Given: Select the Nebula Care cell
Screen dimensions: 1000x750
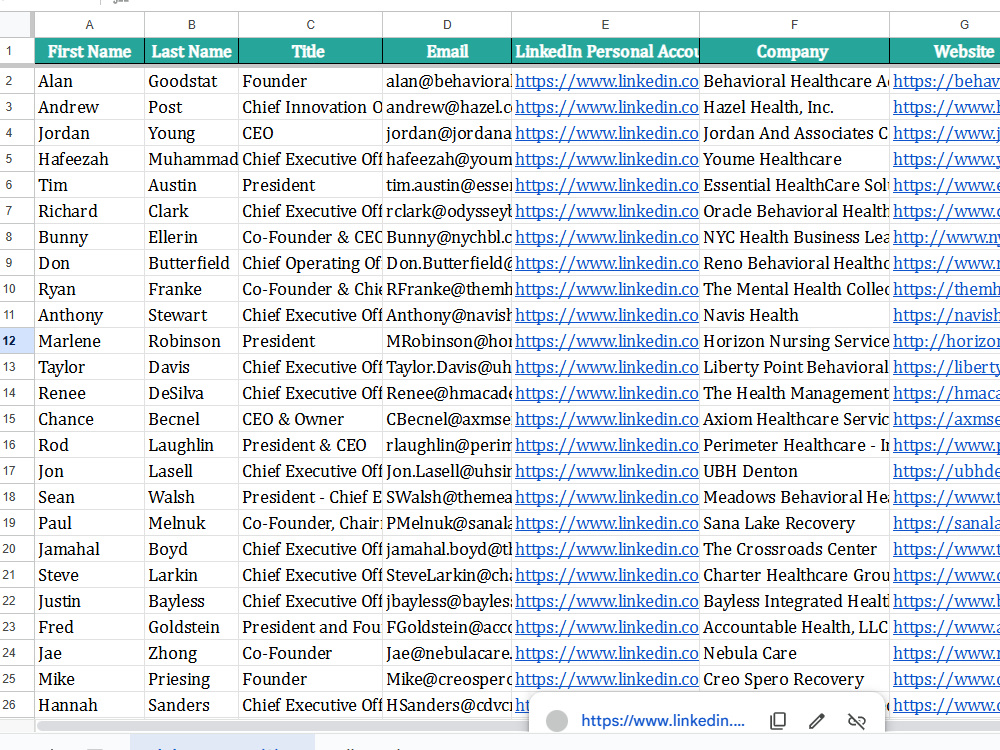Looking at the screenshot, I should pos(794,653).
